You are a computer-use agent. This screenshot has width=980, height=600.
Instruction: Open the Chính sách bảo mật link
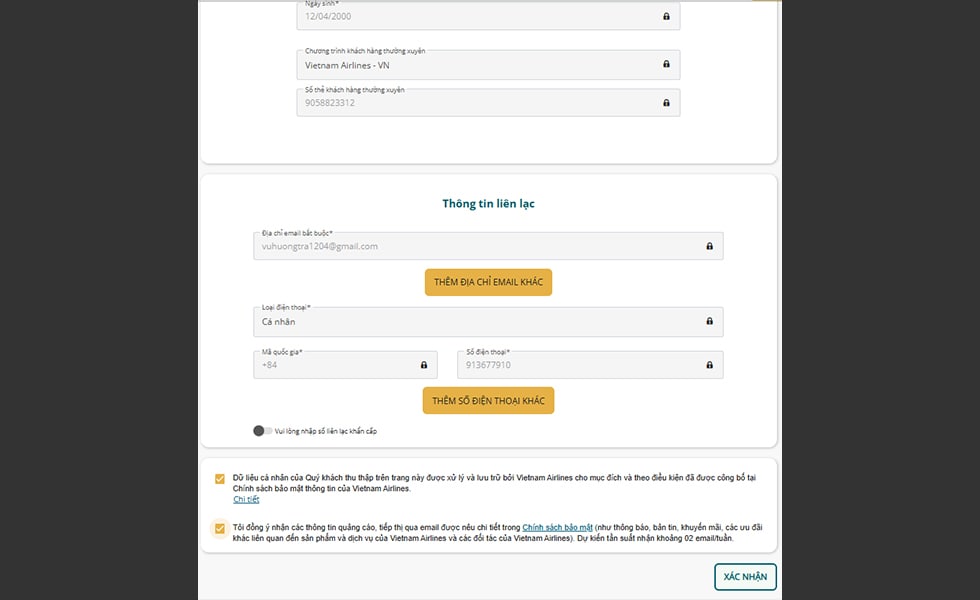[557, 527]
